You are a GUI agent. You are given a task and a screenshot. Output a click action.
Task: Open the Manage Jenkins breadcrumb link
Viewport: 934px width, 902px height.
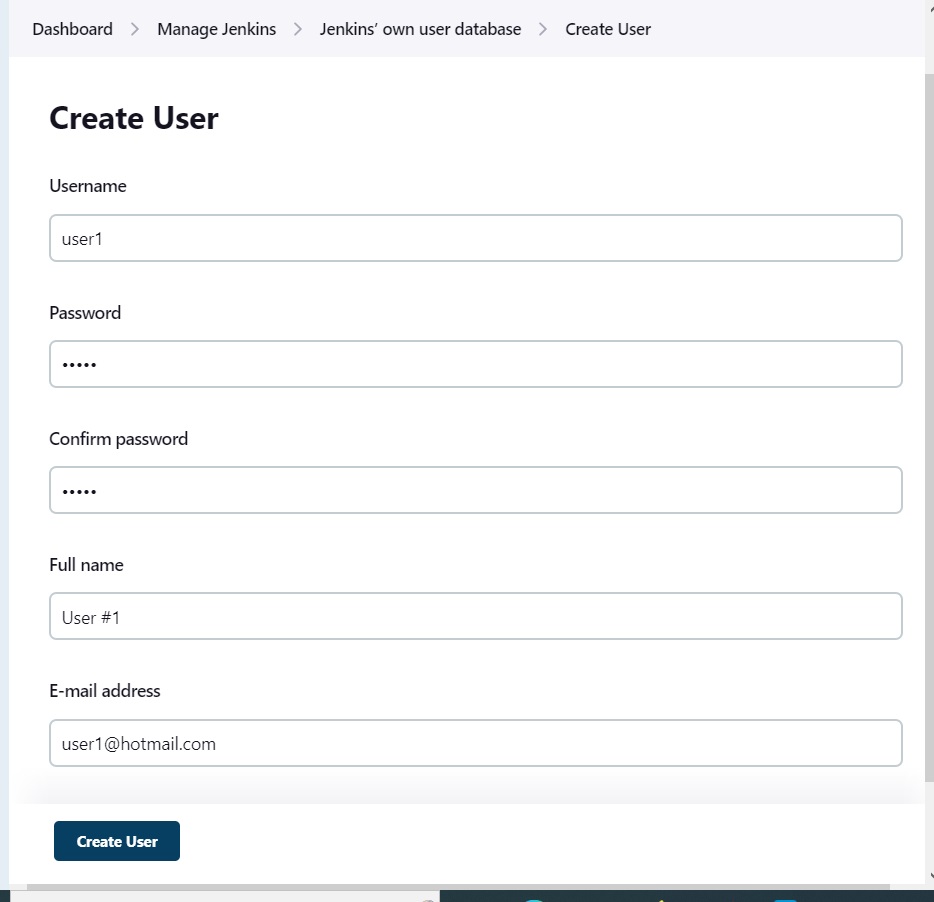point(216,29)
